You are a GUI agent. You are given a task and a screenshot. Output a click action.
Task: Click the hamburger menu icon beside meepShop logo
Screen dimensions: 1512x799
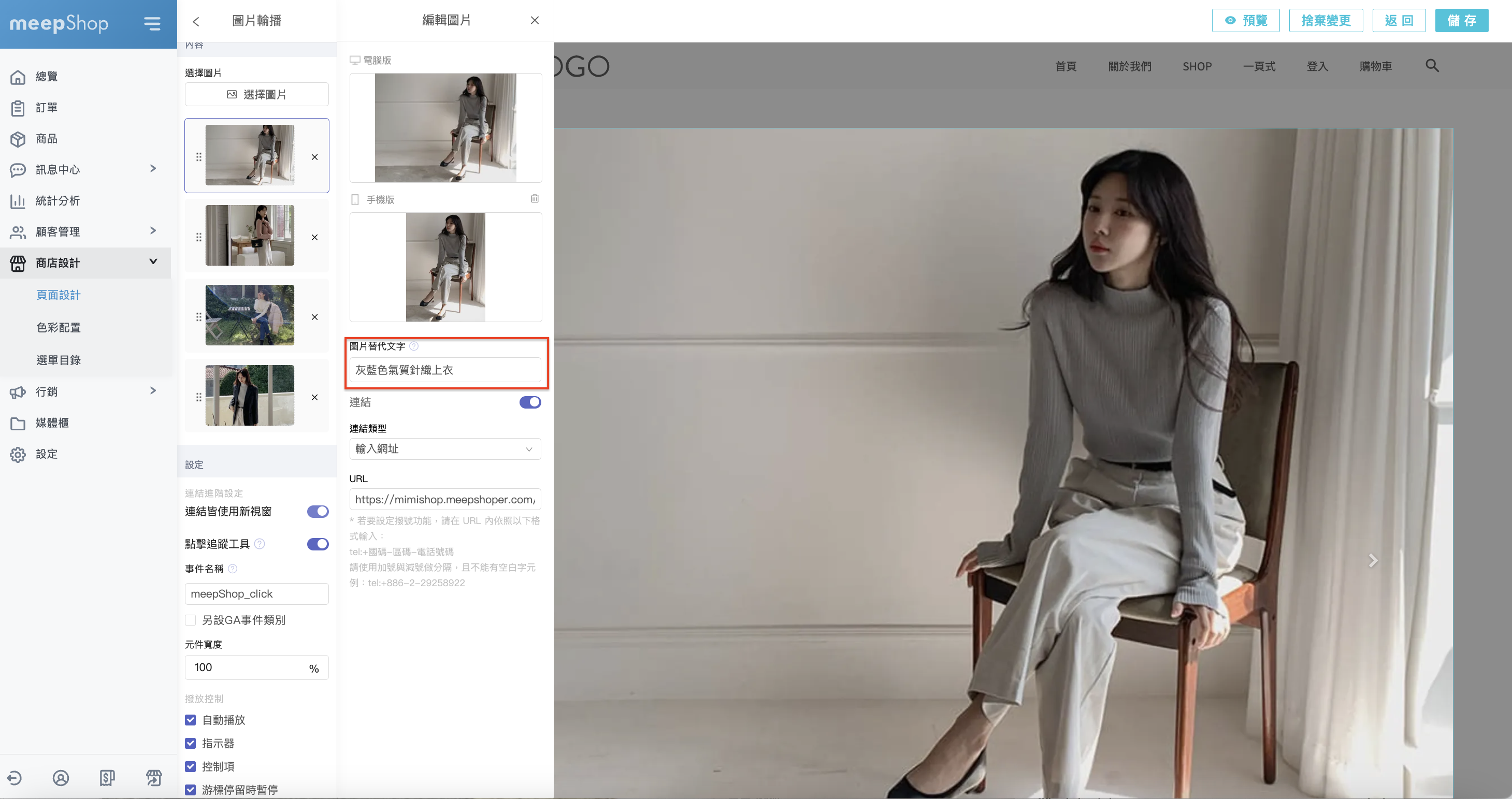coord(152,23)
